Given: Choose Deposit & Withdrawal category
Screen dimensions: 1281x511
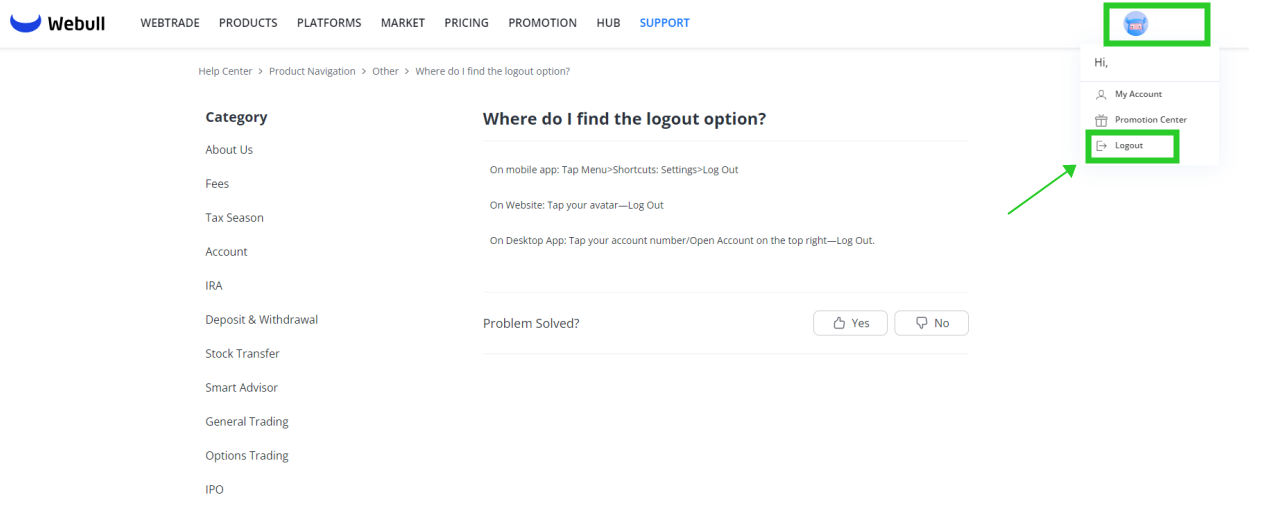Looking at the screenshot, I should click(x=261, y=320).
